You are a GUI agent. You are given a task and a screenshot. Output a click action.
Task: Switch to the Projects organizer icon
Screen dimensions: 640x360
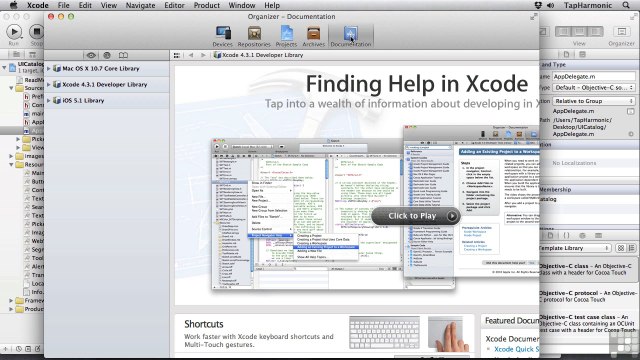click(286, 36)
